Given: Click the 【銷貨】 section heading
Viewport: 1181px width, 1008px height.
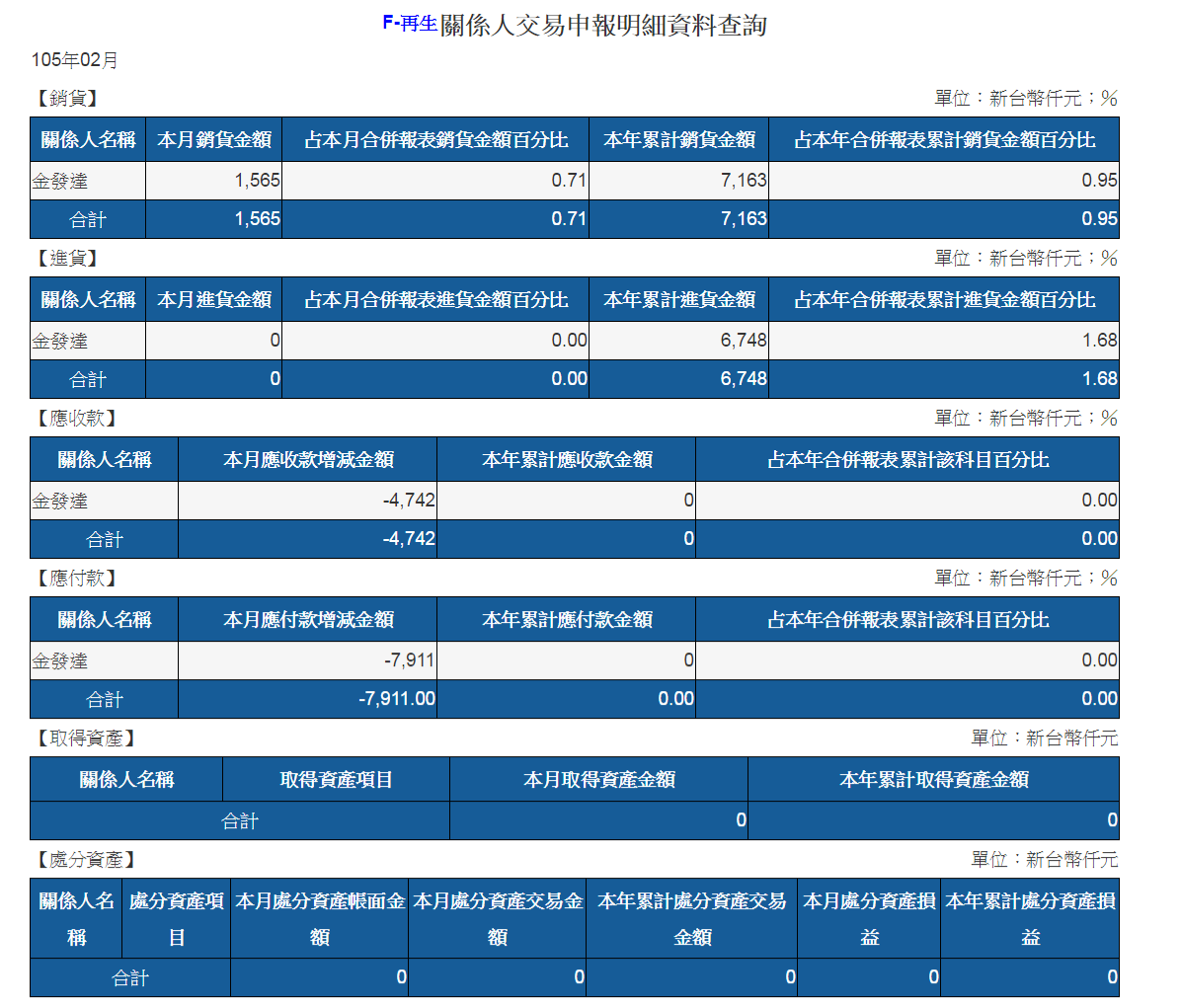Looking at the screenshot, I should 68,98.
